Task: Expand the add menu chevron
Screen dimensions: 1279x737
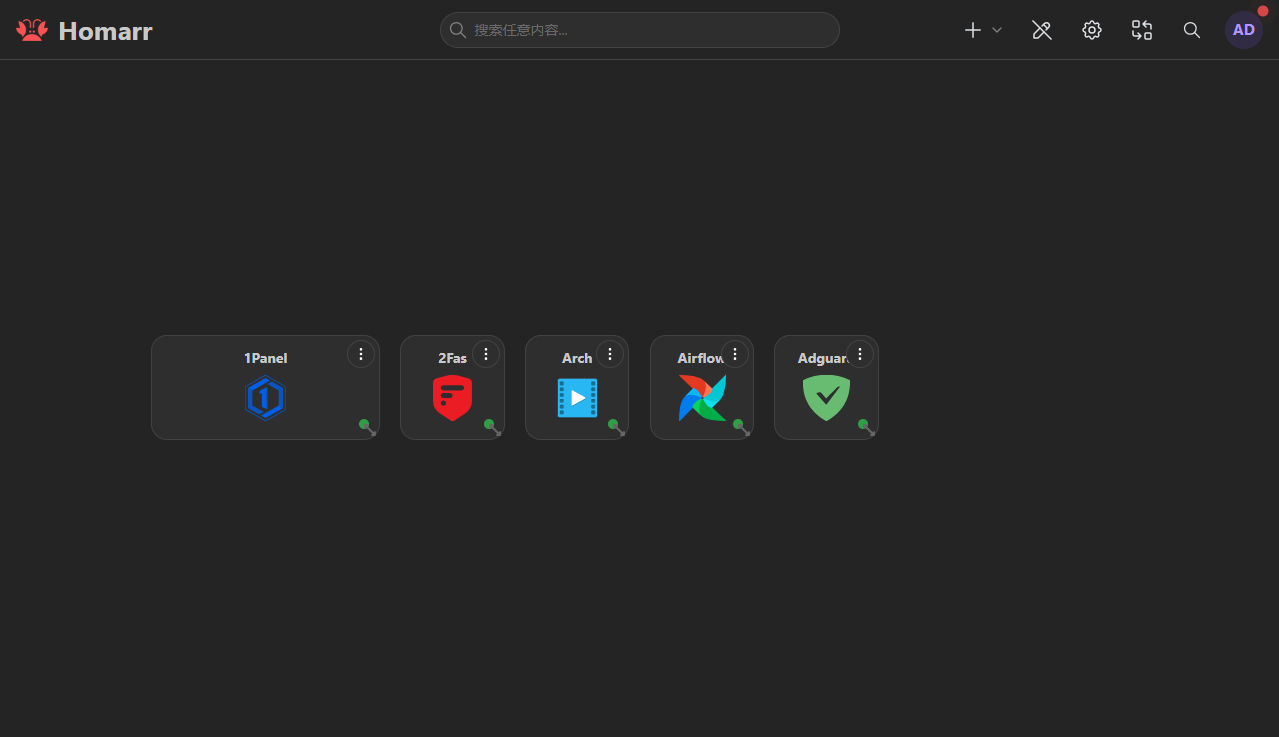Action: (x=997, y=30)
